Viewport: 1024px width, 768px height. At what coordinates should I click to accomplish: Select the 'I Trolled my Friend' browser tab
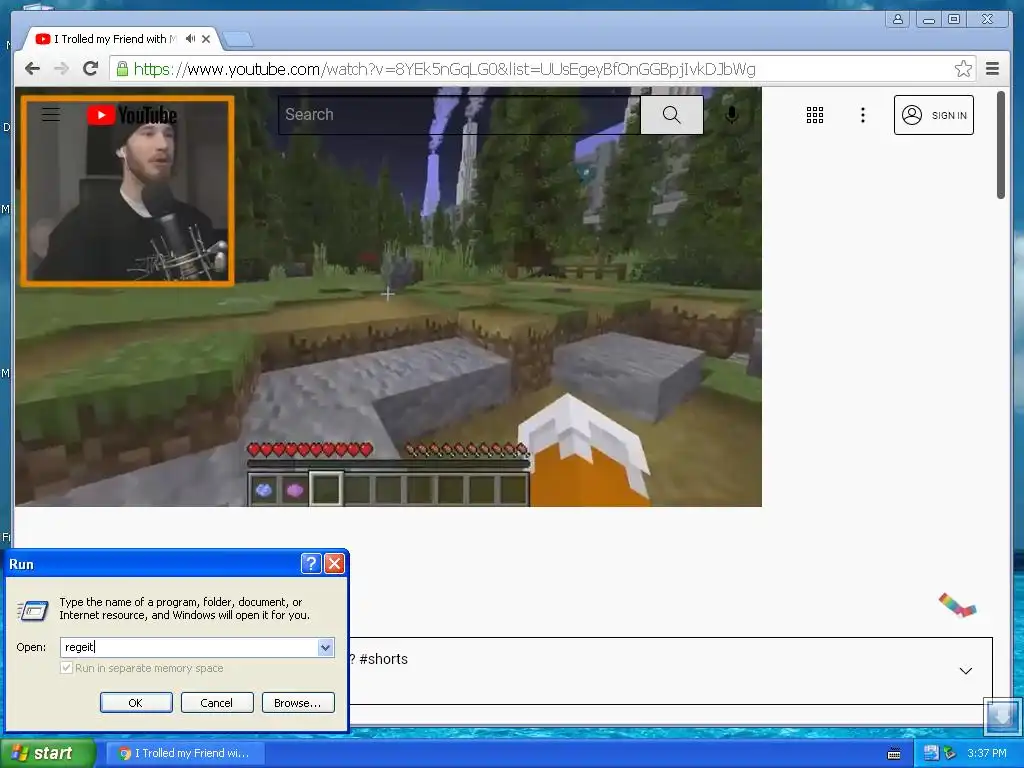click(x=115, y=39)
